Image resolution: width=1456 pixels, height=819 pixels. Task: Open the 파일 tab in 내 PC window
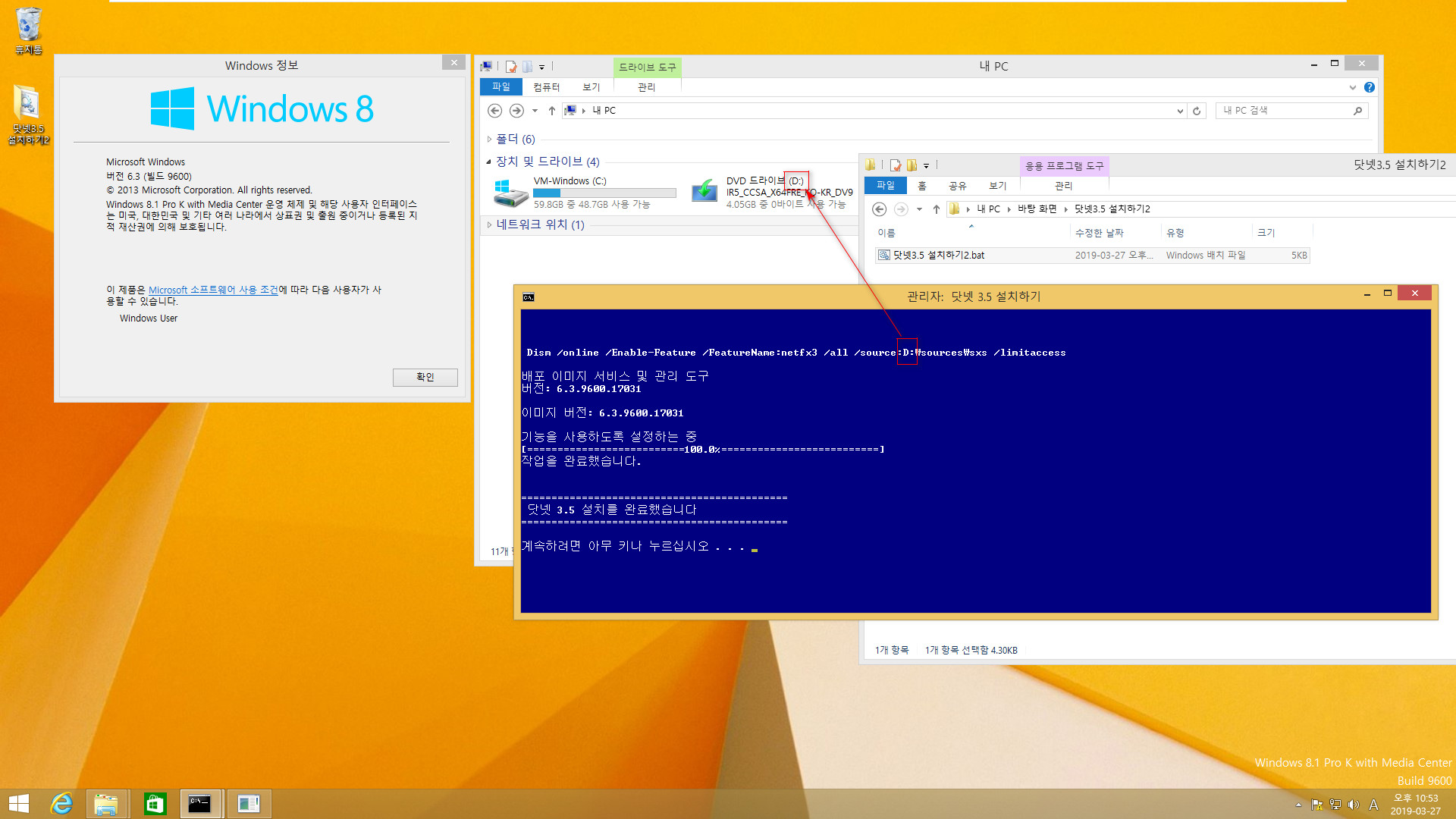[x=500, y=87]
